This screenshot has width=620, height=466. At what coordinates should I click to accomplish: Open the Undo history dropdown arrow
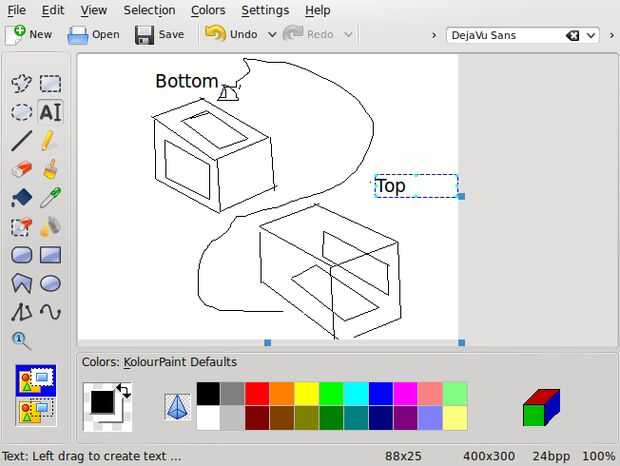(x=272, y=34)
